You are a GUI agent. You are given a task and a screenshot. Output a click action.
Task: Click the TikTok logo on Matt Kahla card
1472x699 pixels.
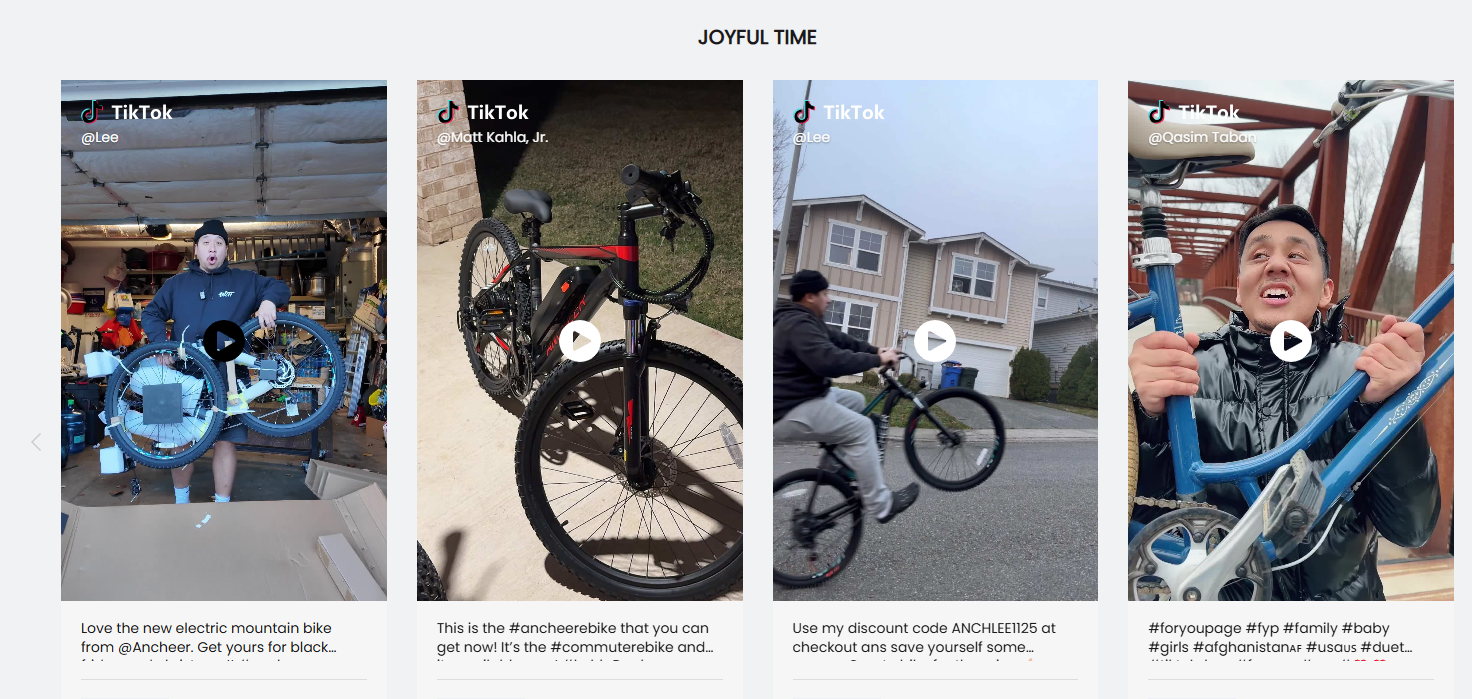click(x=483, y=112)
